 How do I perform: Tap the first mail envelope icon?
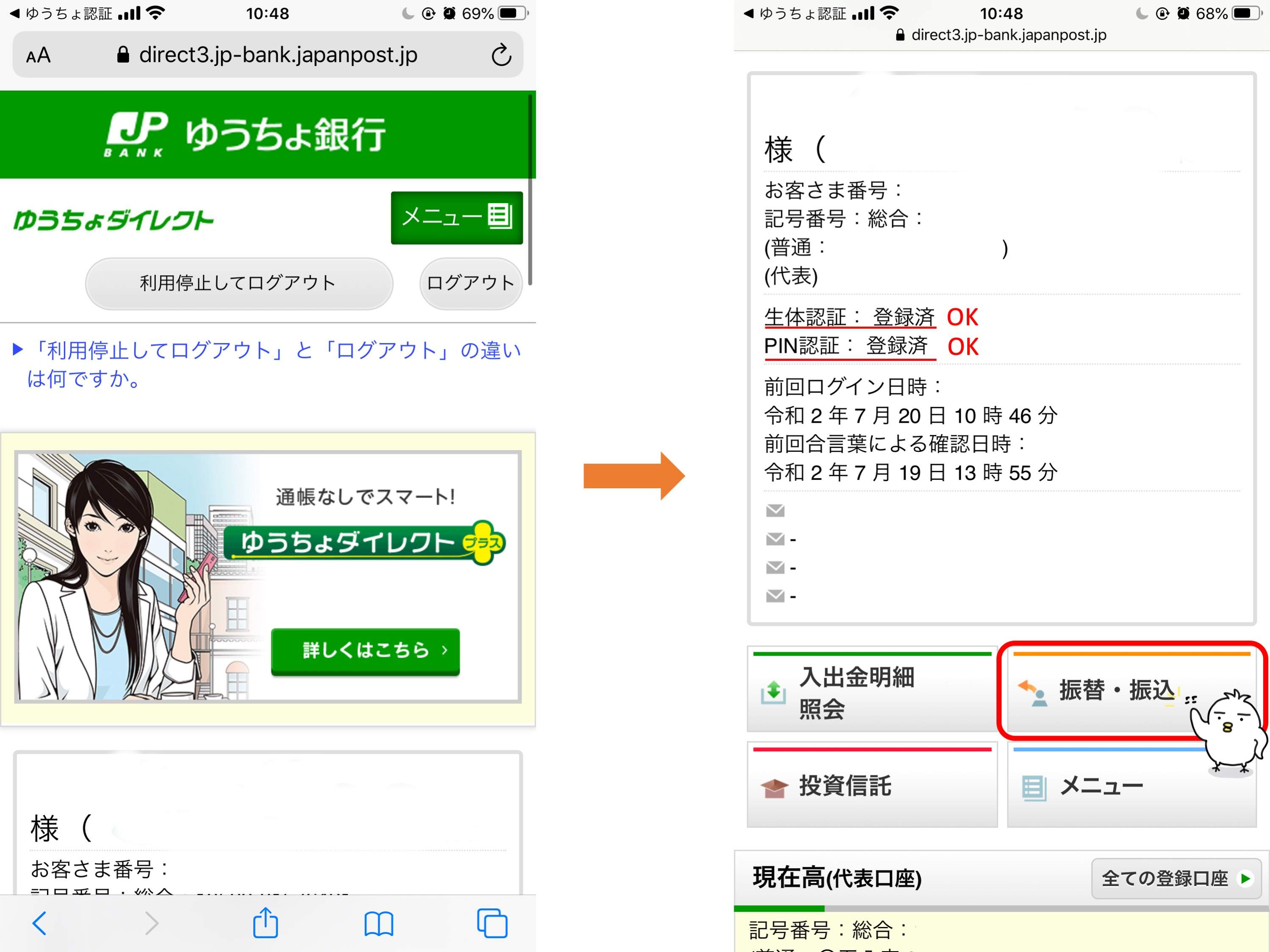point(775,510)
